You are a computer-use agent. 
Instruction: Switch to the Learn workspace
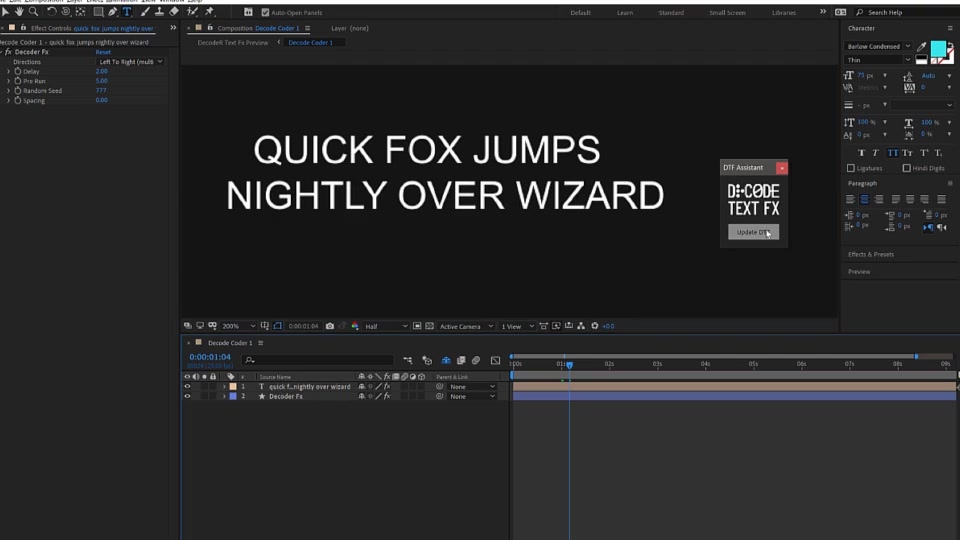point(624,13)
